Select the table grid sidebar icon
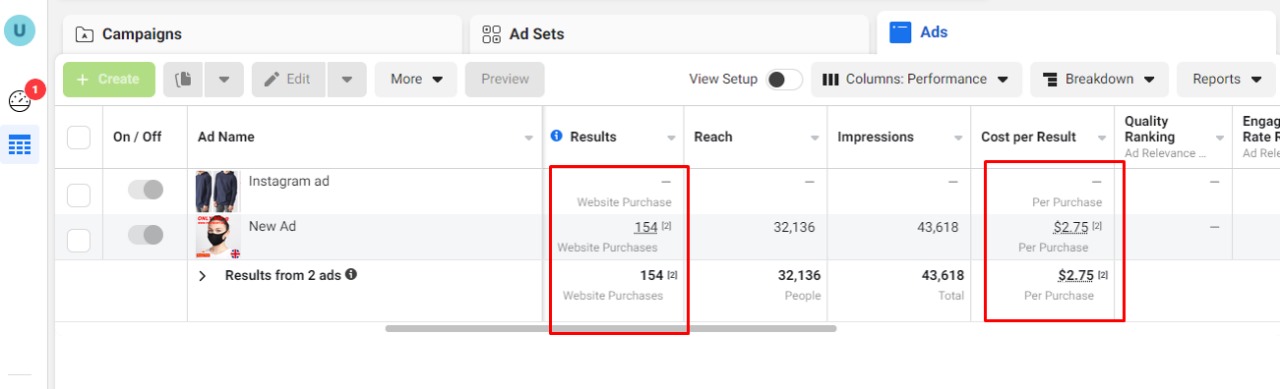1280x389 pixels. tap(20, 145)
